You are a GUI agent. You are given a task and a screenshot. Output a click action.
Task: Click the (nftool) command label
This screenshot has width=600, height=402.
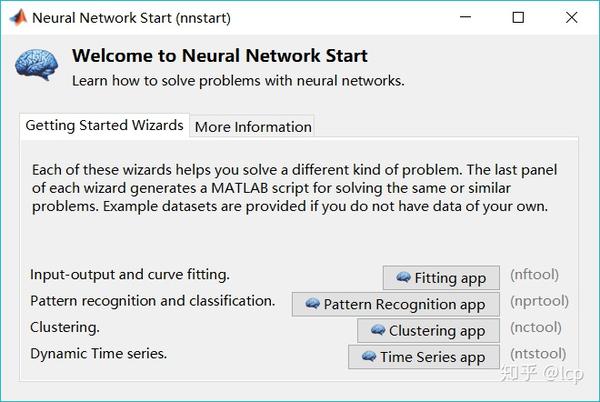click(534, 275)
